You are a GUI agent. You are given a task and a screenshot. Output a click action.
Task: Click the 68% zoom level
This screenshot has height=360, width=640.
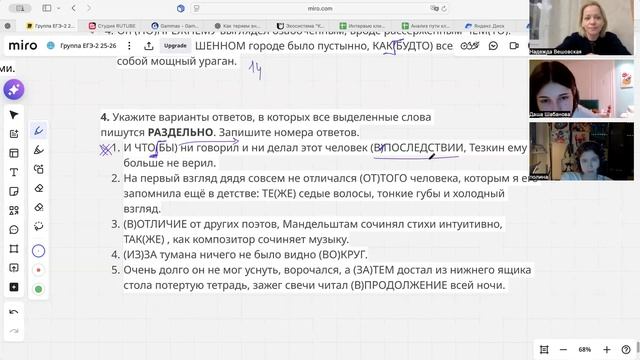click(584, 349)
